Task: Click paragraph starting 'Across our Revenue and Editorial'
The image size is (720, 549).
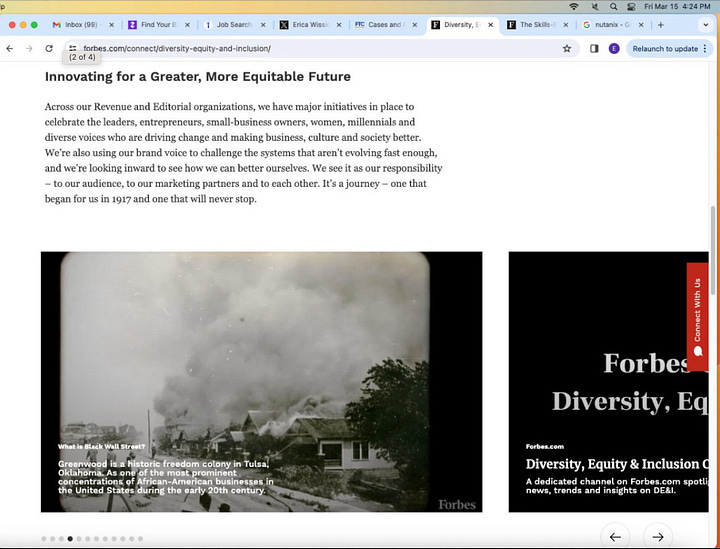Action: pos(243,153)
